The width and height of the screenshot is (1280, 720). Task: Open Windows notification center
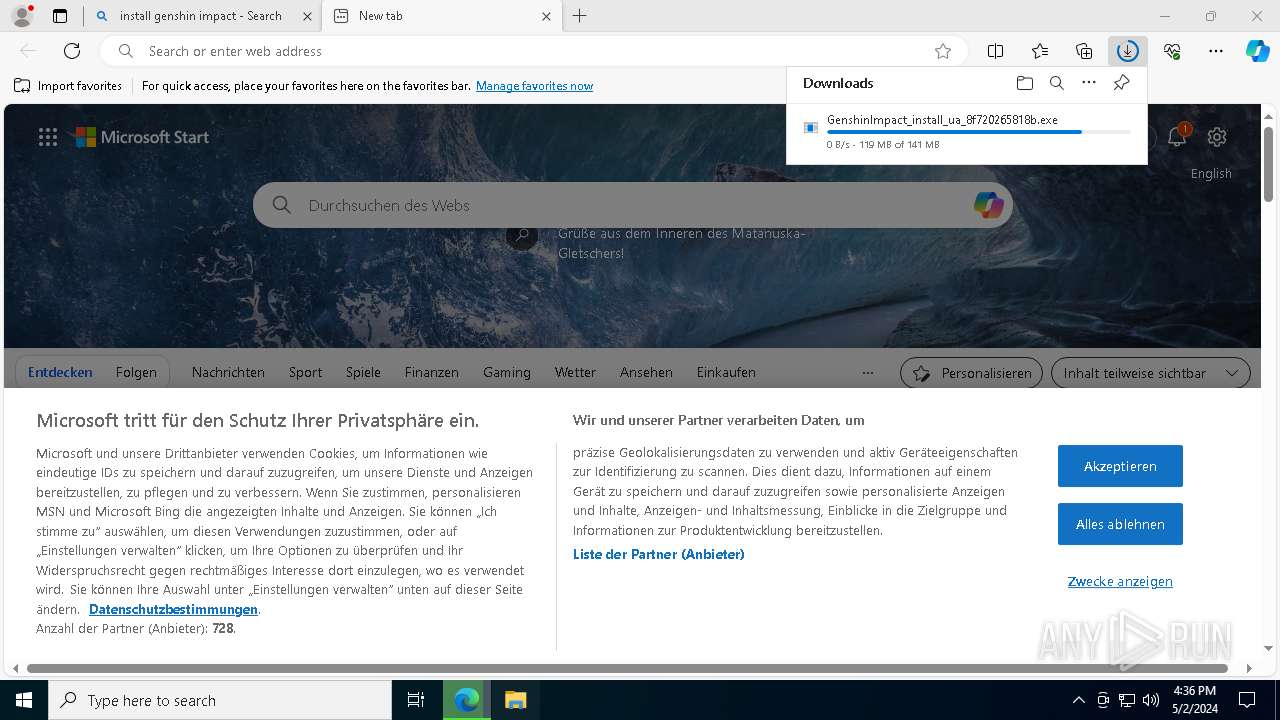(x=1247, y=700)
